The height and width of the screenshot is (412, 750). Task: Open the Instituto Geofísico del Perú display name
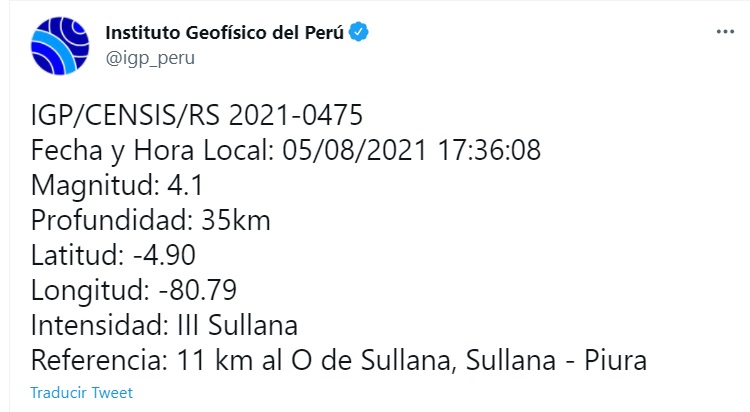tap(224, 32)
